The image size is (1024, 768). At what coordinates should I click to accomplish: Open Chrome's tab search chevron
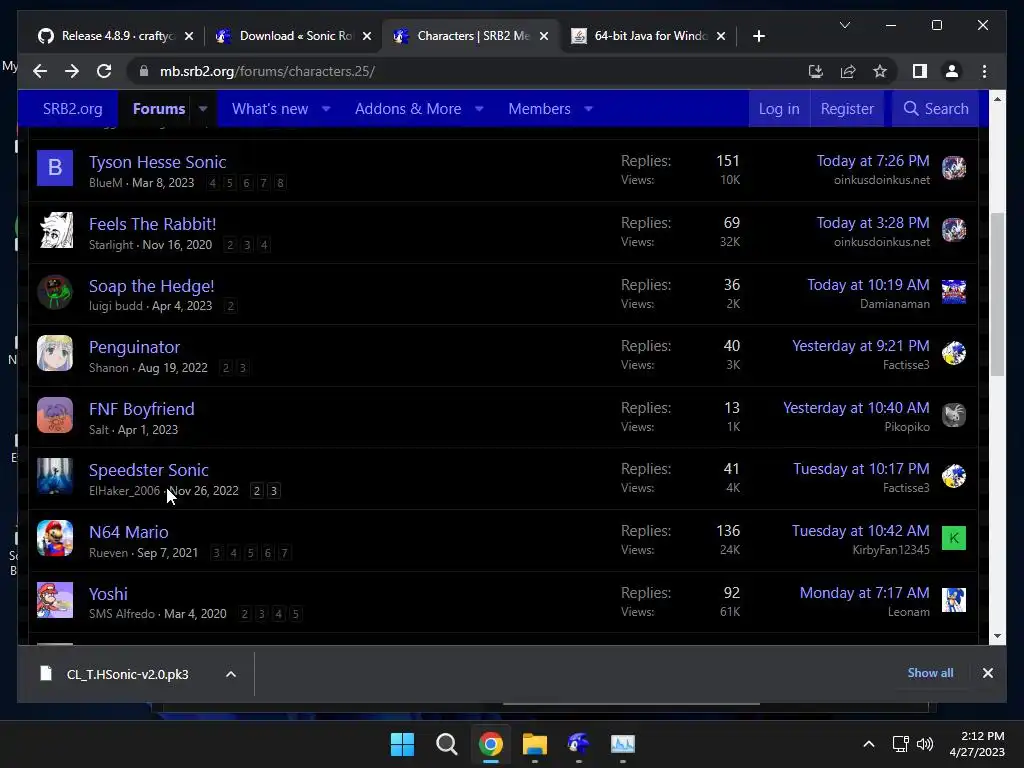click(x=844, y=25)
